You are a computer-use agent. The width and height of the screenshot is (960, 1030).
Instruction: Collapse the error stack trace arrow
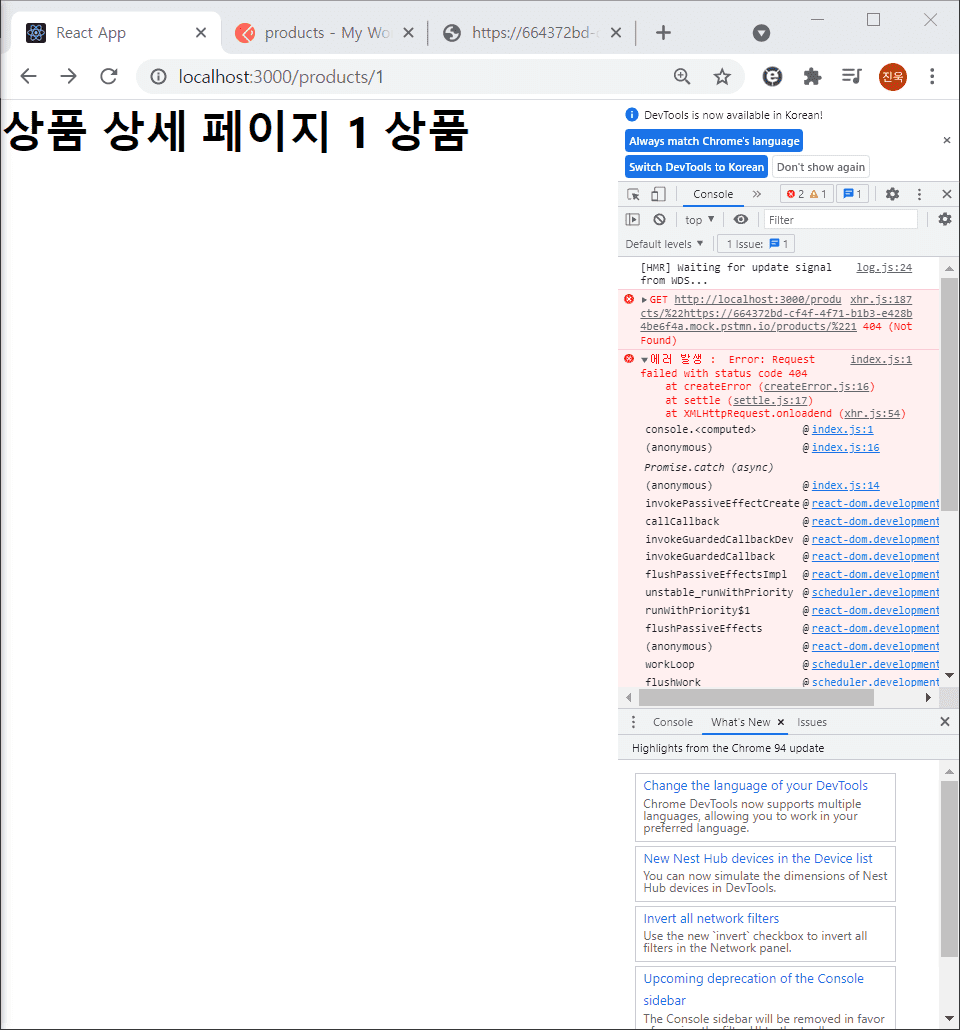pyautogui.click(x=645, y=360)
